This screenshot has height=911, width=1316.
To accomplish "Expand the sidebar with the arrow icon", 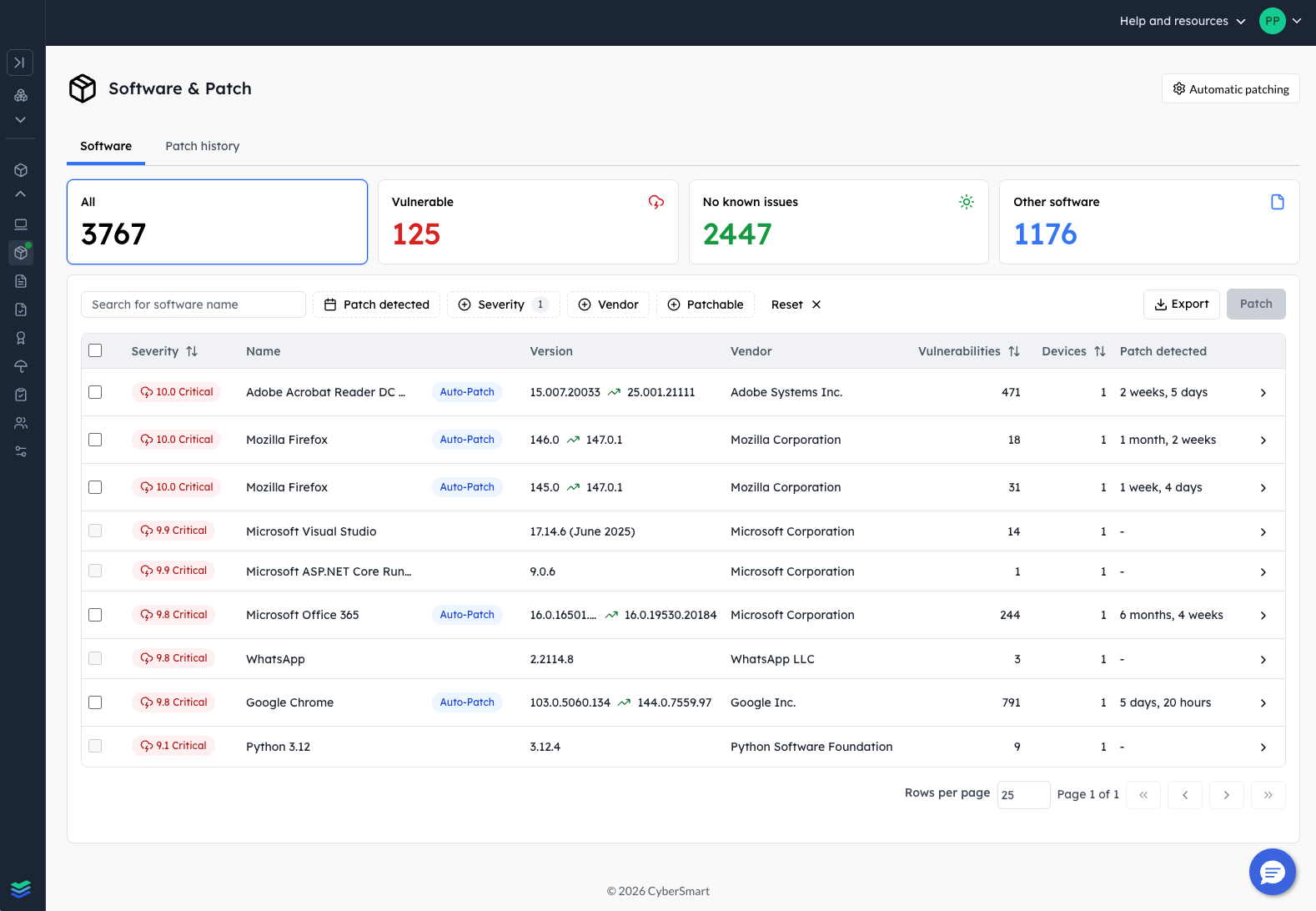I will (x=20, y=63).
